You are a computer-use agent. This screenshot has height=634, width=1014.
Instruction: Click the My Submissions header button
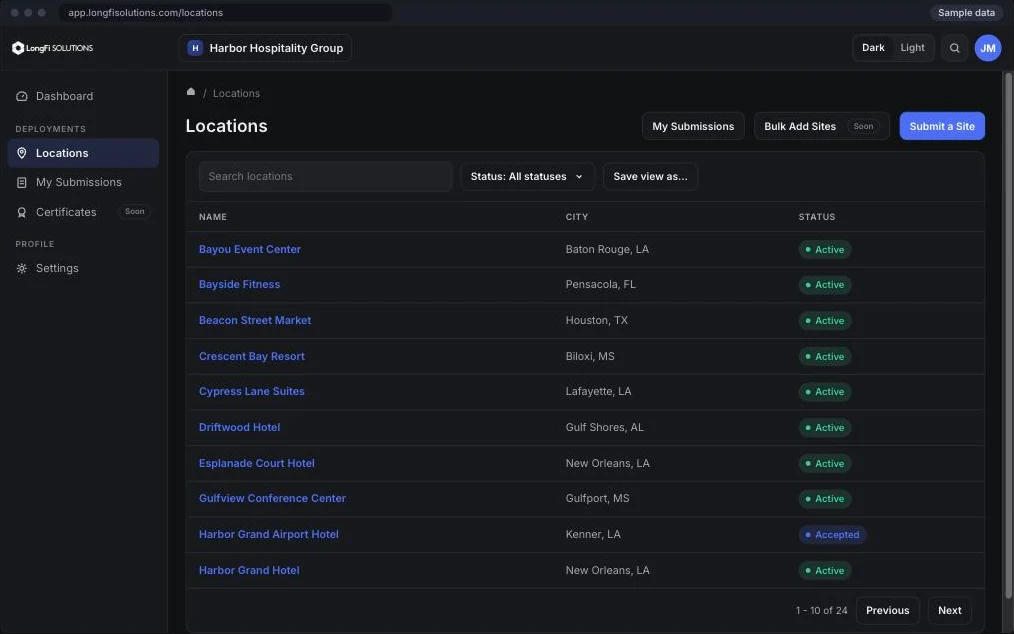693,126
